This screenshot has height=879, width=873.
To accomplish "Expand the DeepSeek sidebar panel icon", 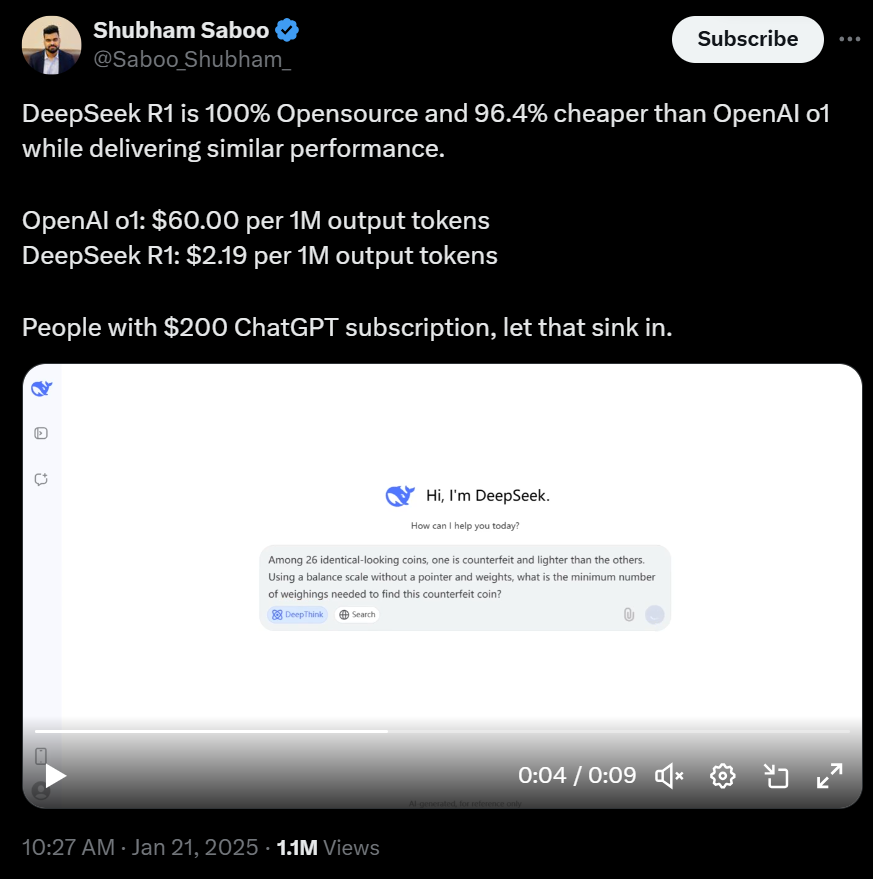I will (41, 433).
